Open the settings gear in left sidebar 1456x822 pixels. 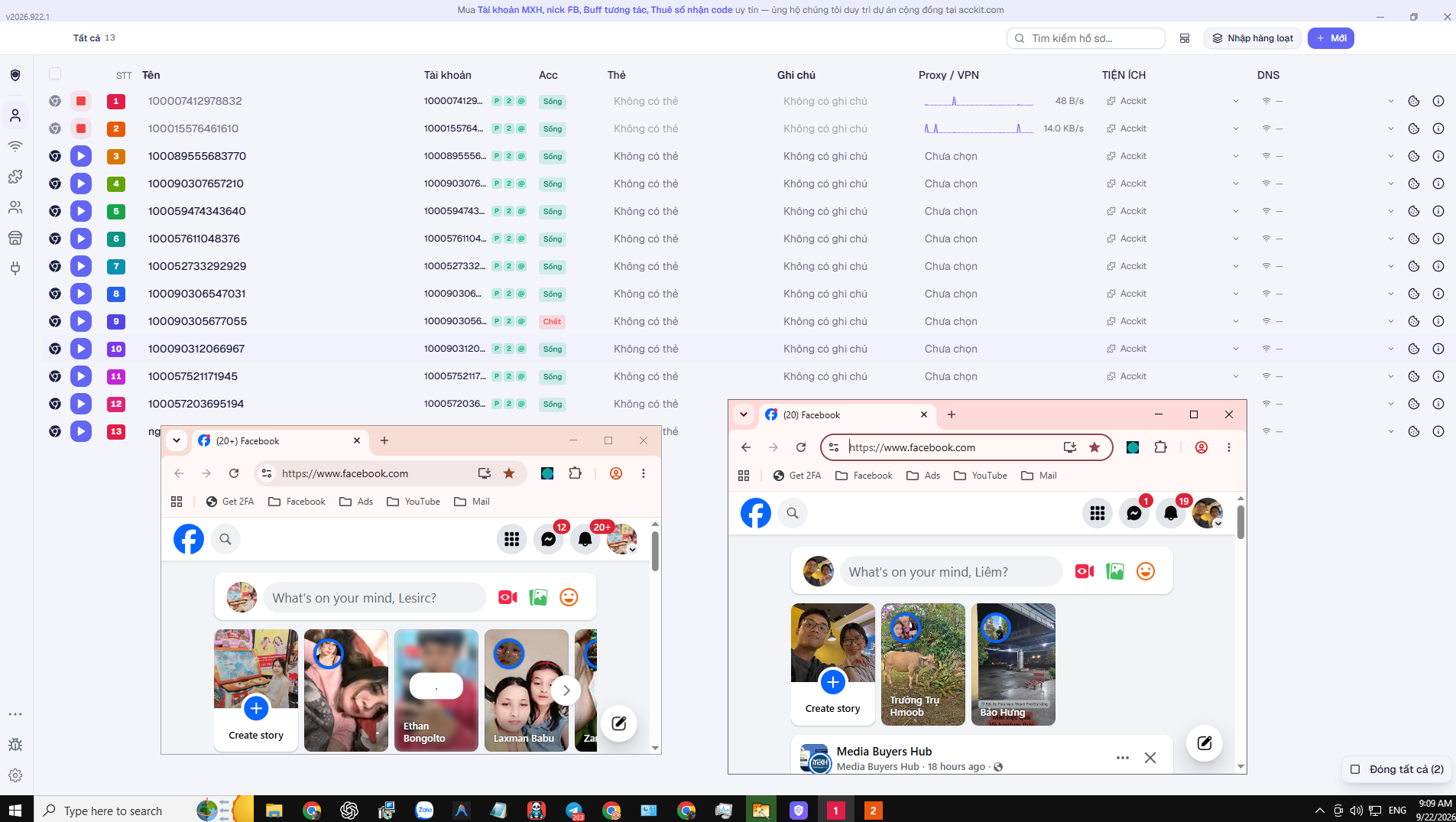click(15, 775)
